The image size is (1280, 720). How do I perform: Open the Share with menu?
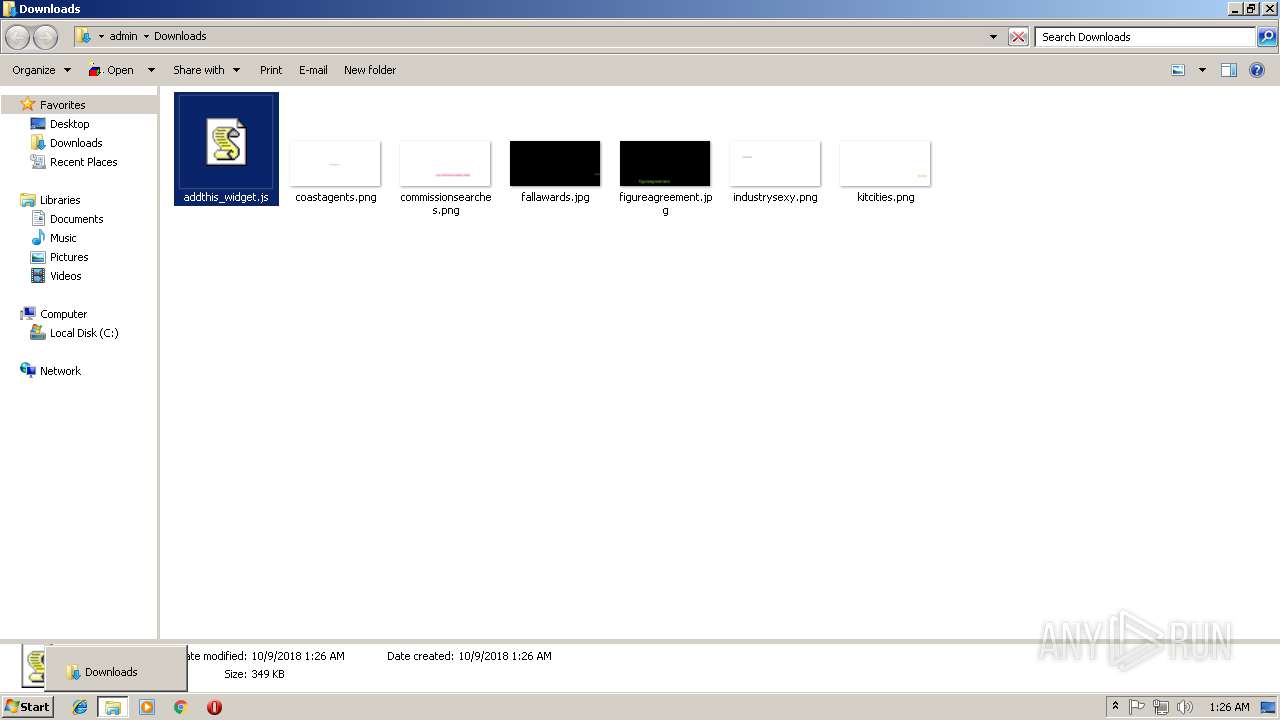click(x=207, y=70)
